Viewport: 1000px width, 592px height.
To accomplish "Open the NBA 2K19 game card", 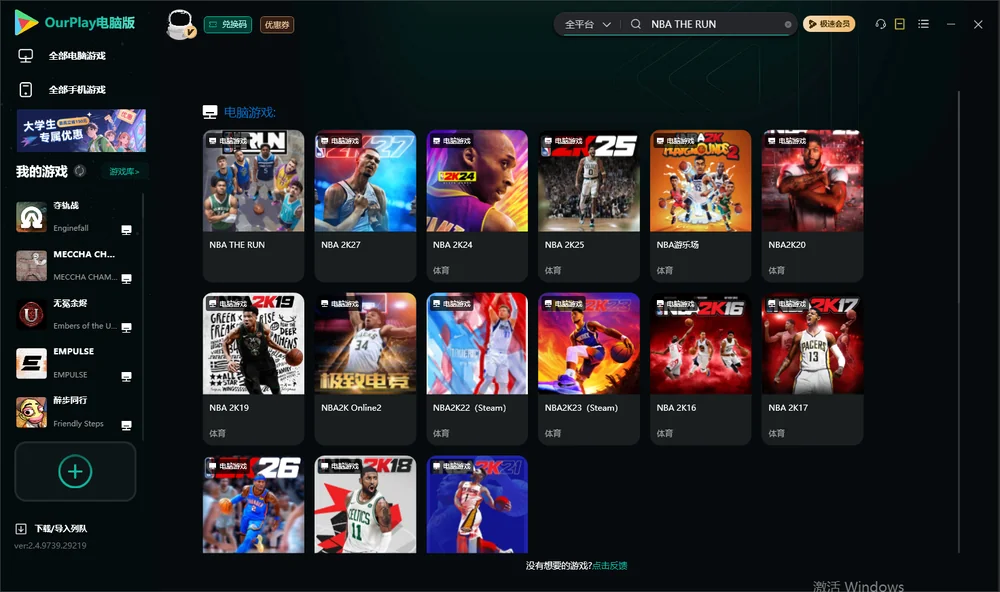I will point(253,369).
